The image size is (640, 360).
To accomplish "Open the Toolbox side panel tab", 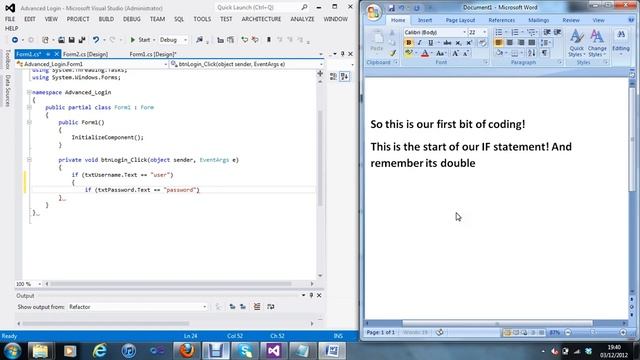I will [7, 59].
